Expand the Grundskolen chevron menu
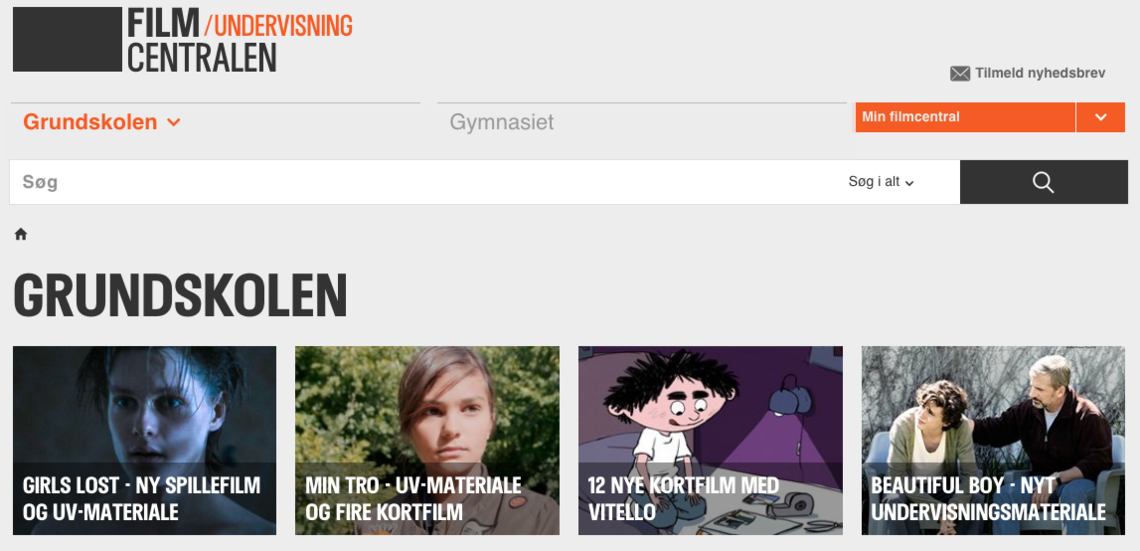 pos(173,122)
